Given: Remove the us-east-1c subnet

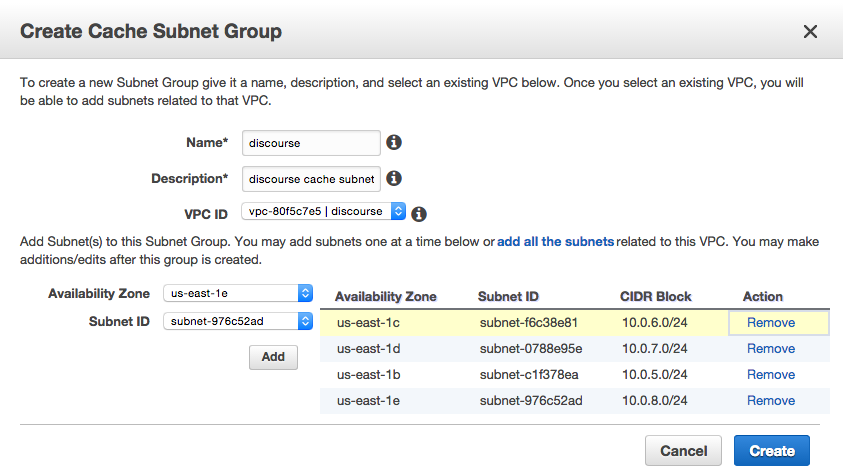Looking at the screenshot, I should 771,323.
